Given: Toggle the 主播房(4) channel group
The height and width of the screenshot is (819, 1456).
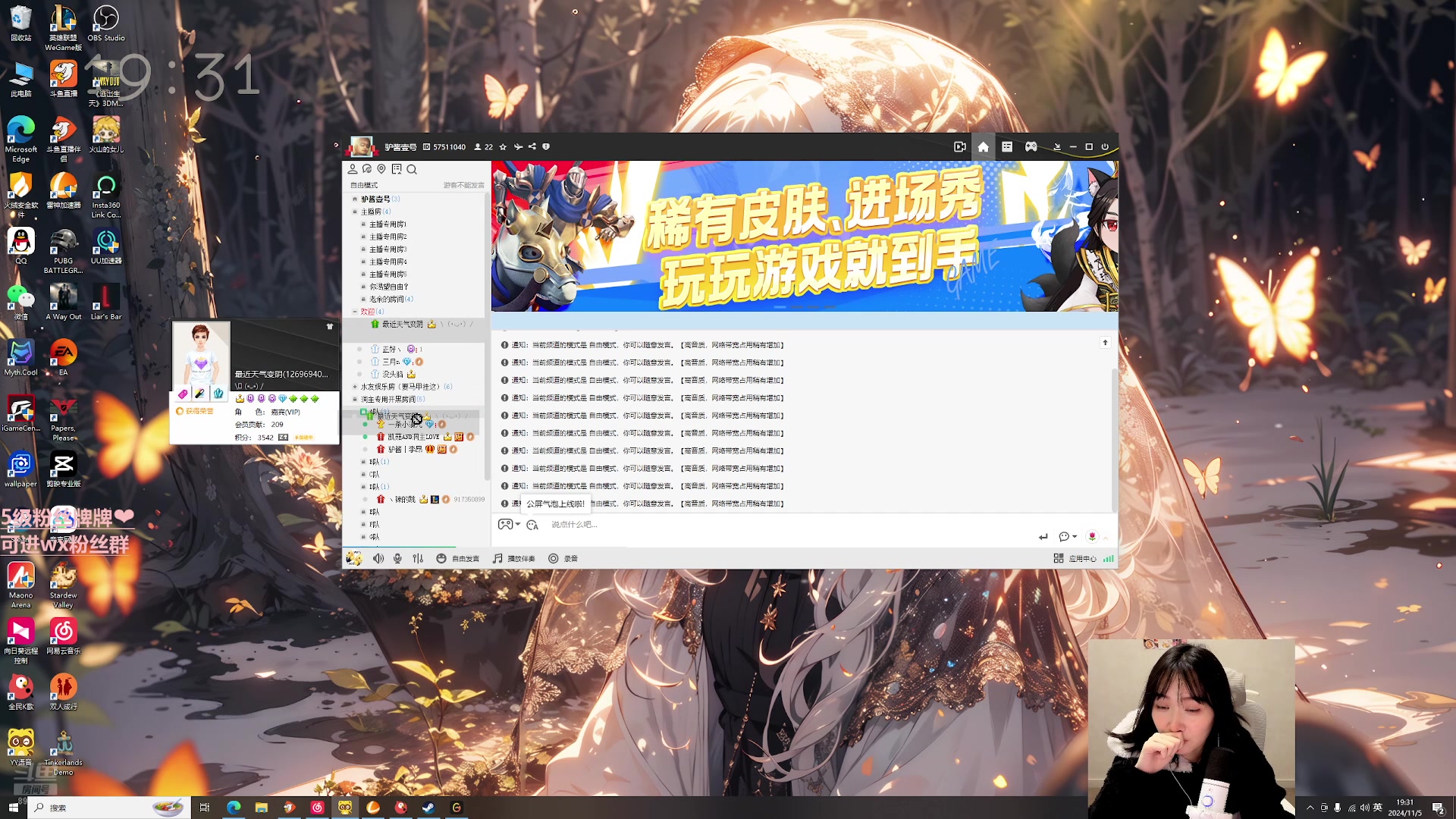Looking at the screenshot, I should click(354, 212).
